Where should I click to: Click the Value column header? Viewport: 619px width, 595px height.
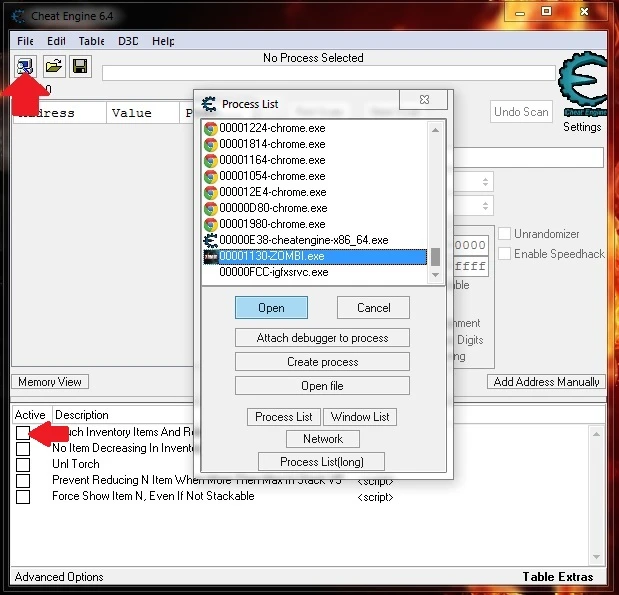point(143,113)
